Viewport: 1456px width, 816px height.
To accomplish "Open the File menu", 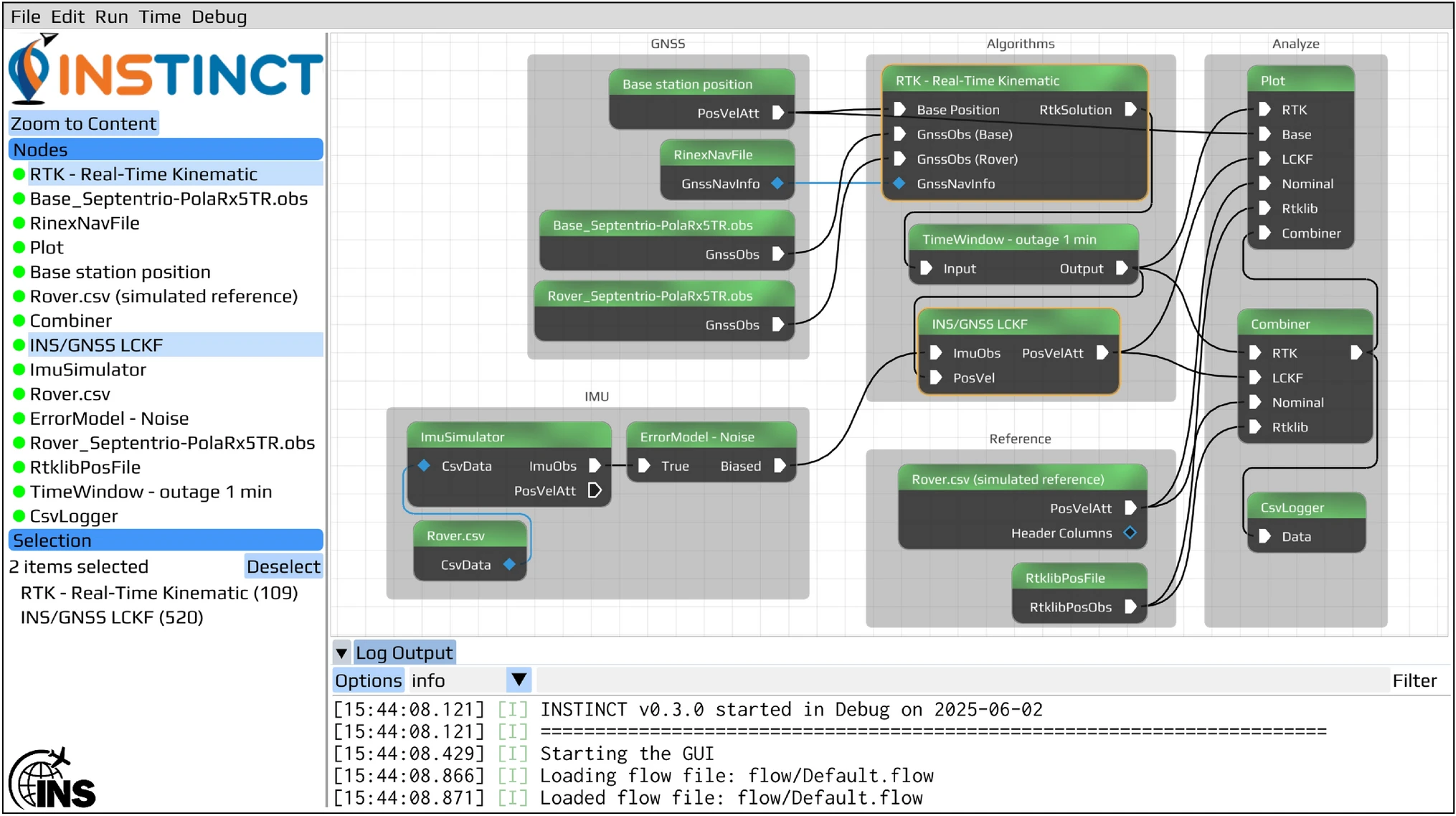I will 25,16.
